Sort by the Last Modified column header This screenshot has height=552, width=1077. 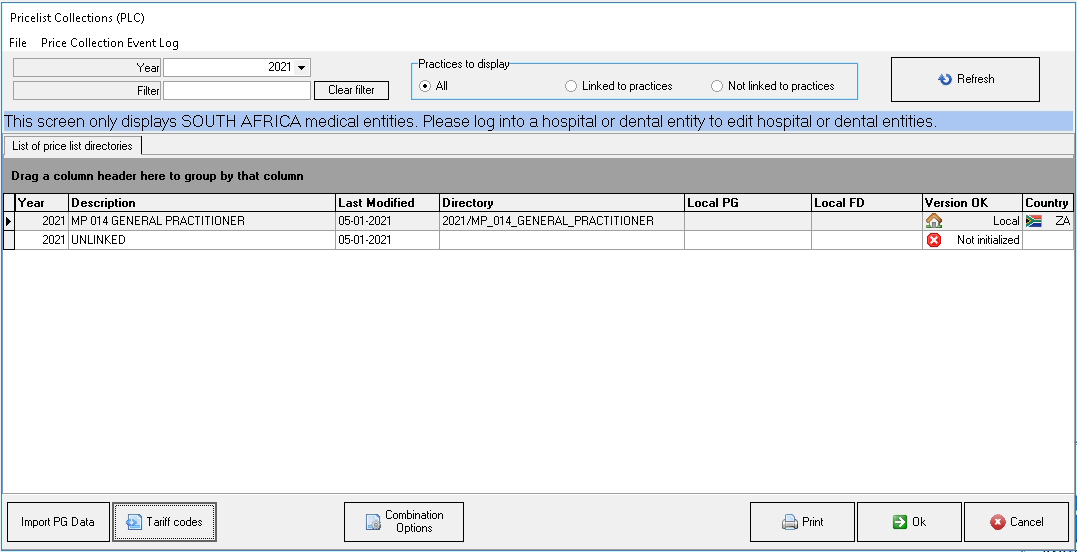(x=387, y=203)
